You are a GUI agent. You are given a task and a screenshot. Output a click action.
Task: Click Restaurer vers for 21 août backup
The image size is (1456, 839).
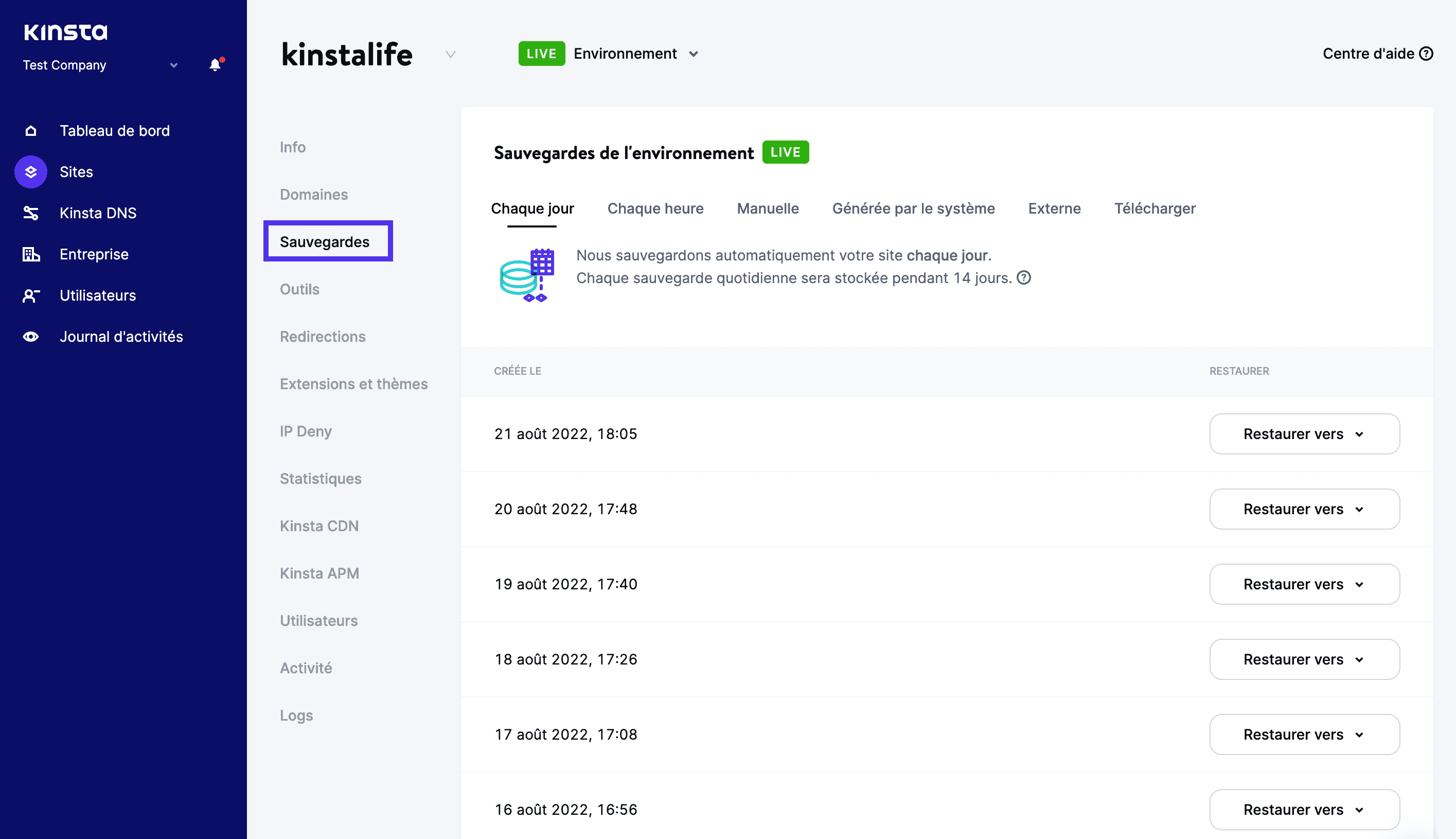[1304, 434]
